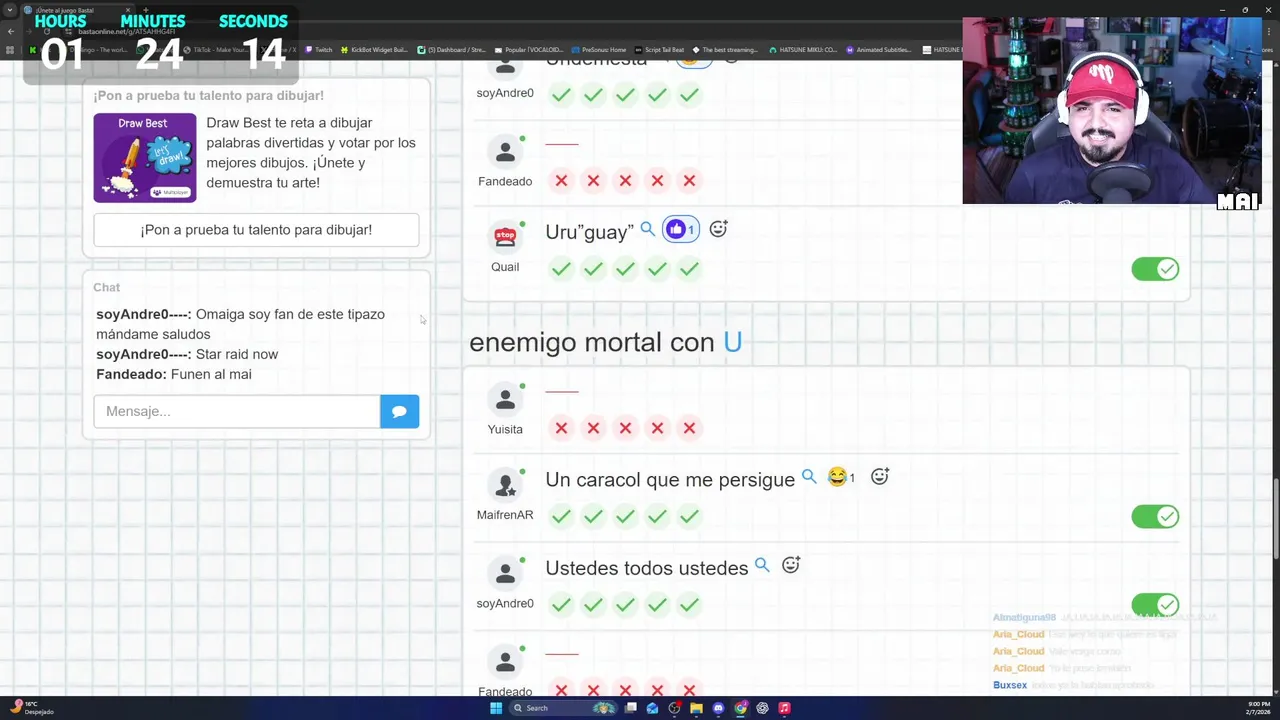Click the answer text Un caracol que me persigue
The image size is (1280, 720).
(670, 480)
